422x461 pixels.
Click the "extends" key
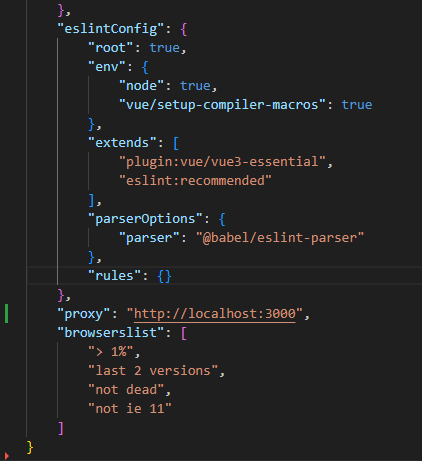122,143
